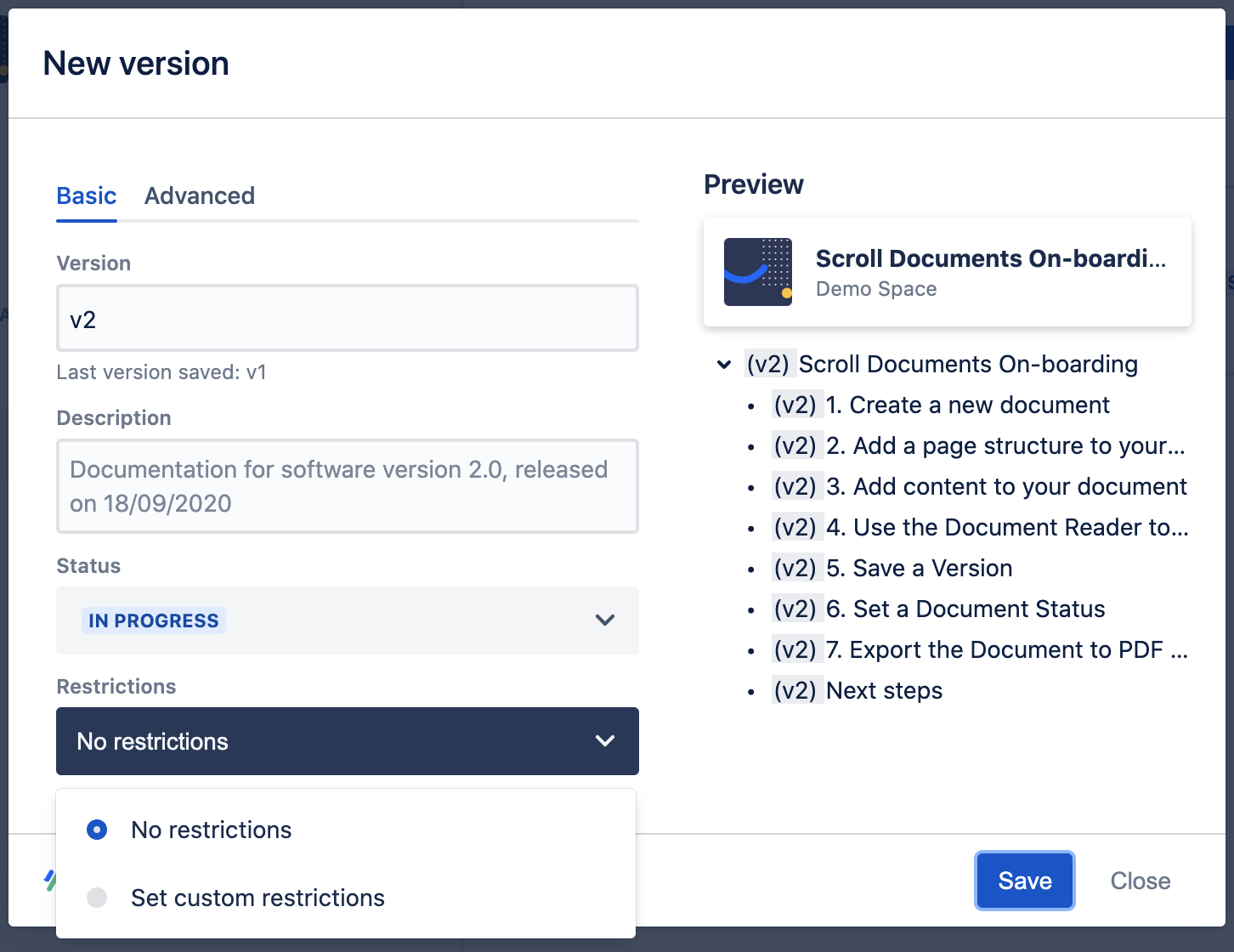Click the Close button
Screen dimensions: 1234x952
[x=1140, y=881]
